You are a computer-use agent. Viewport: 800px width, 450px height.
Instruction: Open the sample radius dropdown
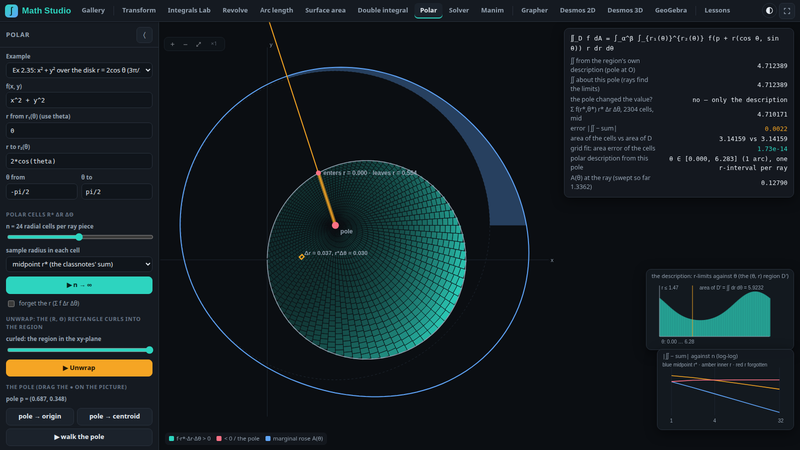click(x=79, y=264)
